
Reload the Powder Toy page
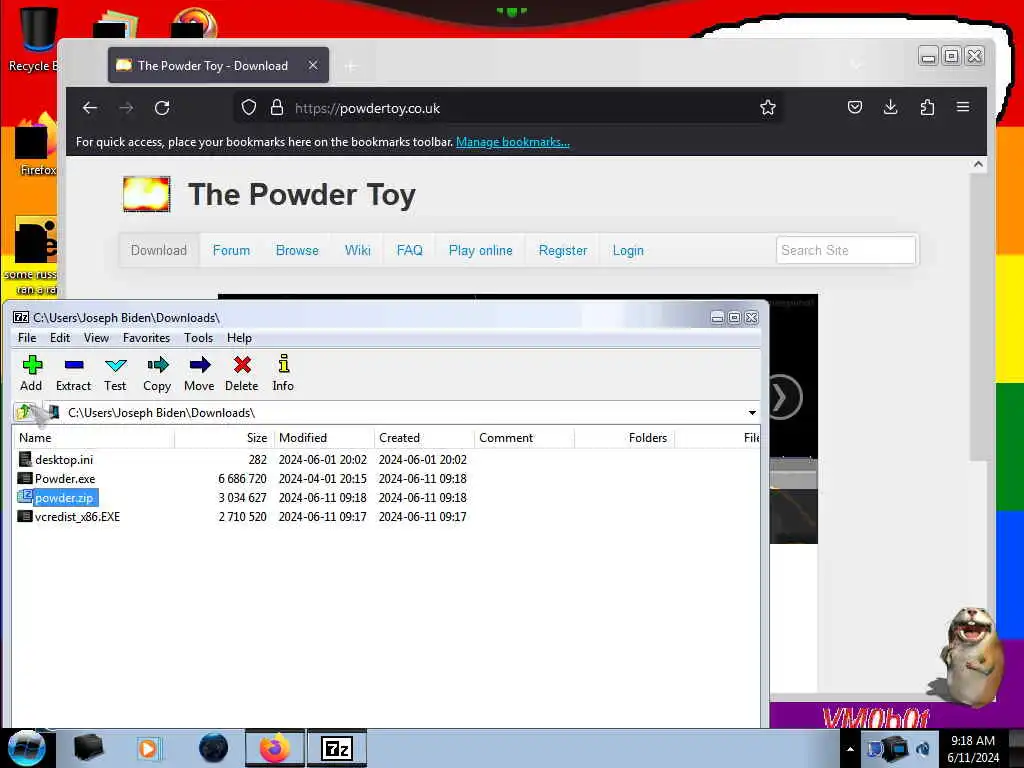click(162, 108)
